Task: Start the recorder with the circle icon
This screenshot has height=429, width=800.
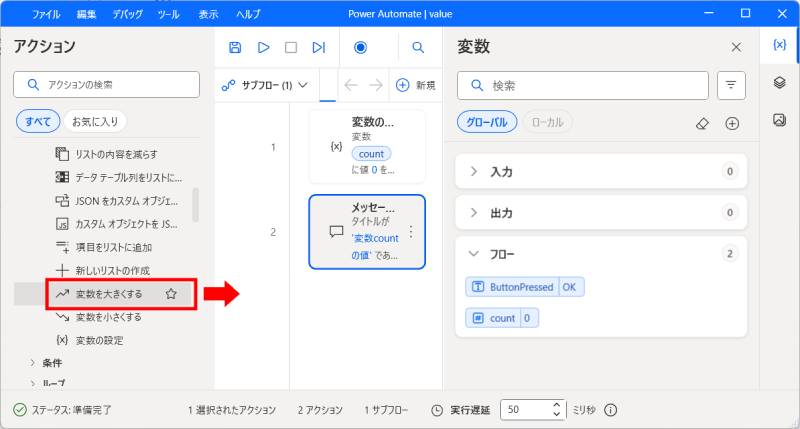Action: (360, 47)
